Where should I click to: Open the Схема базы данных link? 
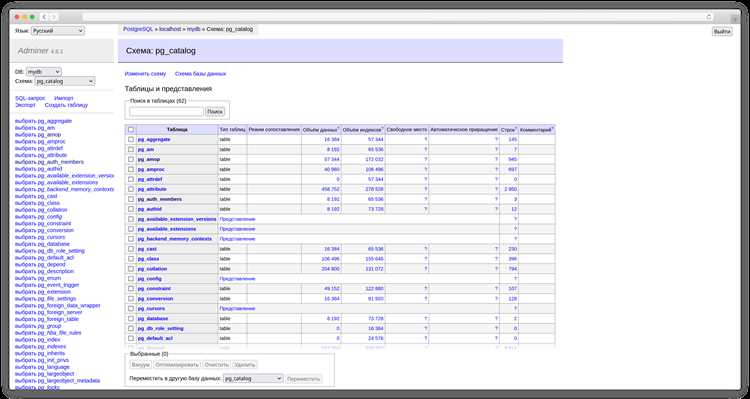(x=200, y=74)
